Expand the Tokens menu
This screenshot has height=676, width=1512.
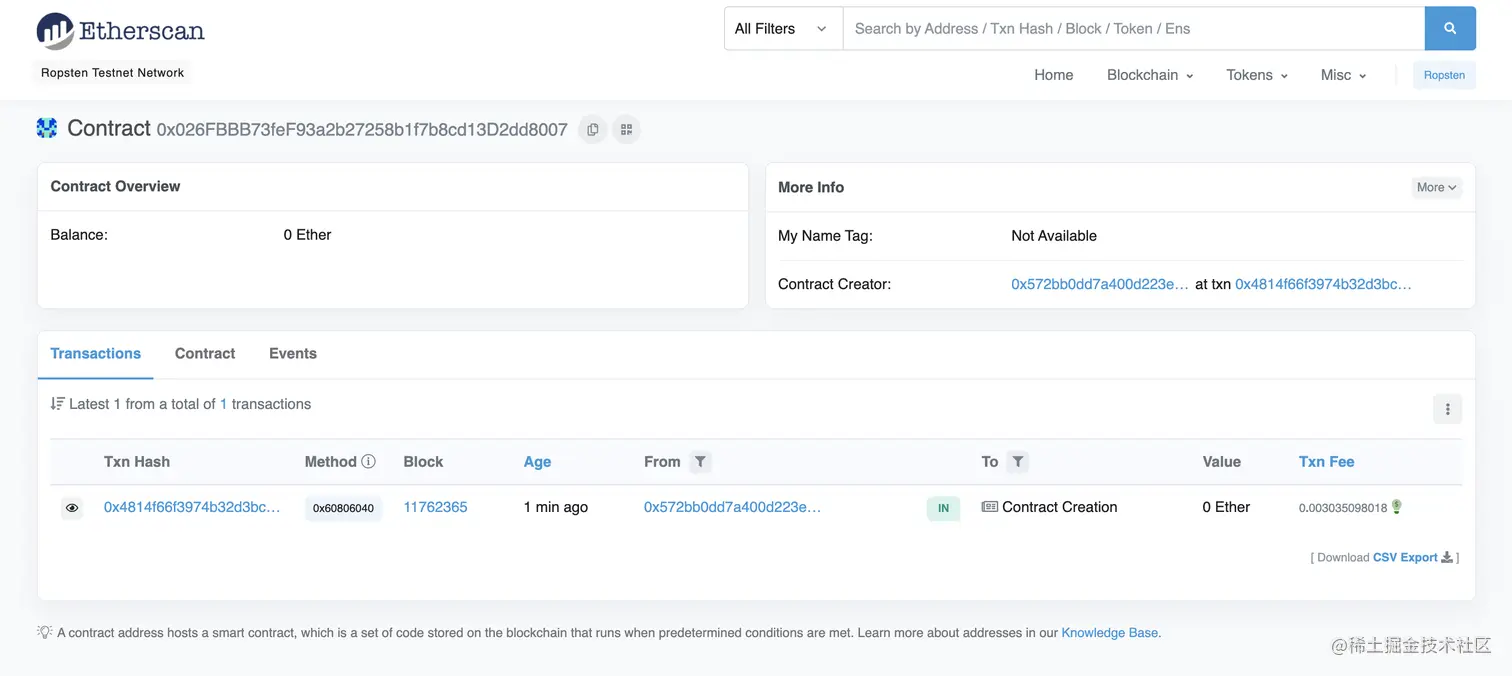tap(1257, 75)
